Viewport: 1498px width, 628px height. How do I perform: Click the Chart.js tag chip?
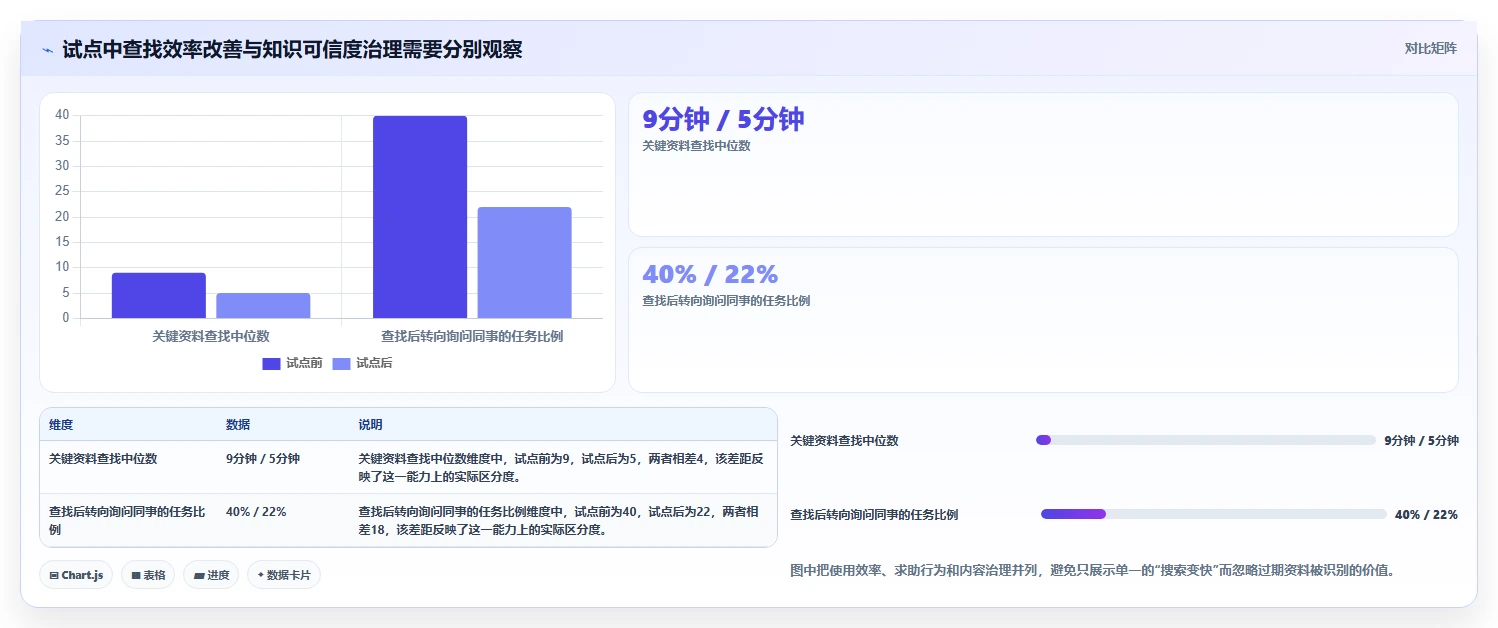[76, 575]
